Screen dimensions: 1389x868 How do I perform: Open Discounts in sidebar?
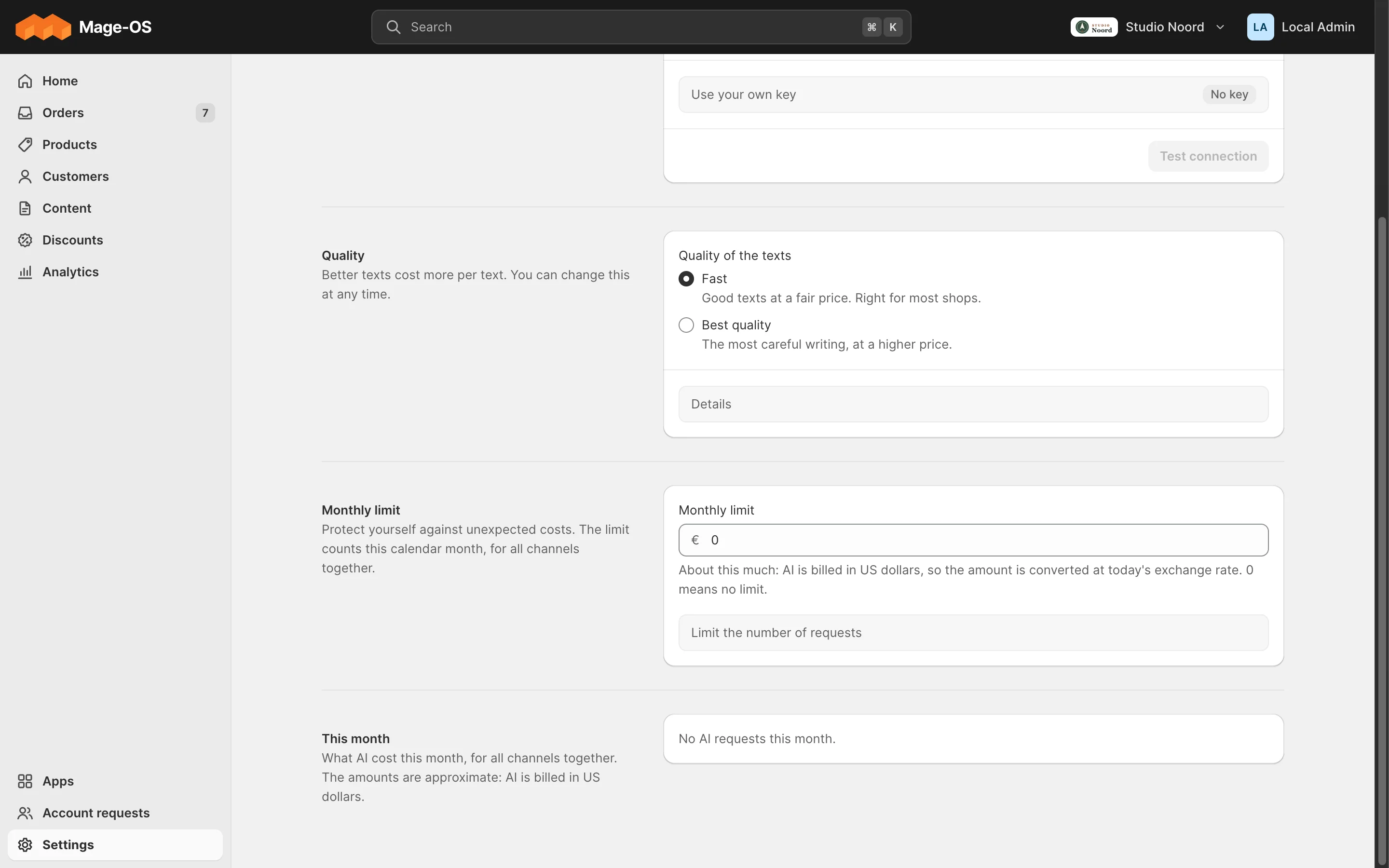(115, 240)
